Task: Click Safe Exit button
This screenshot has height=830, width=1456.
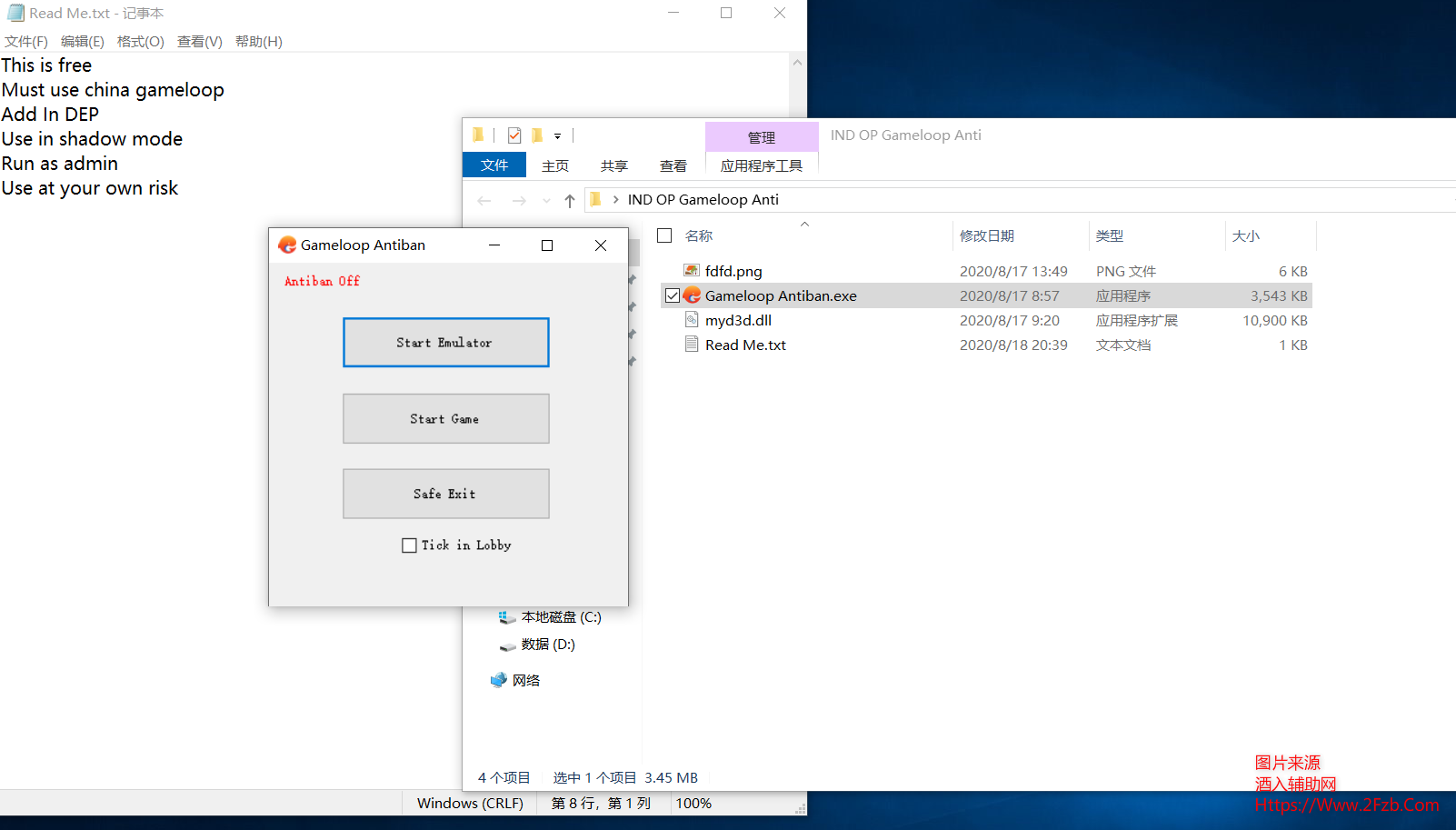Action: 445,494
